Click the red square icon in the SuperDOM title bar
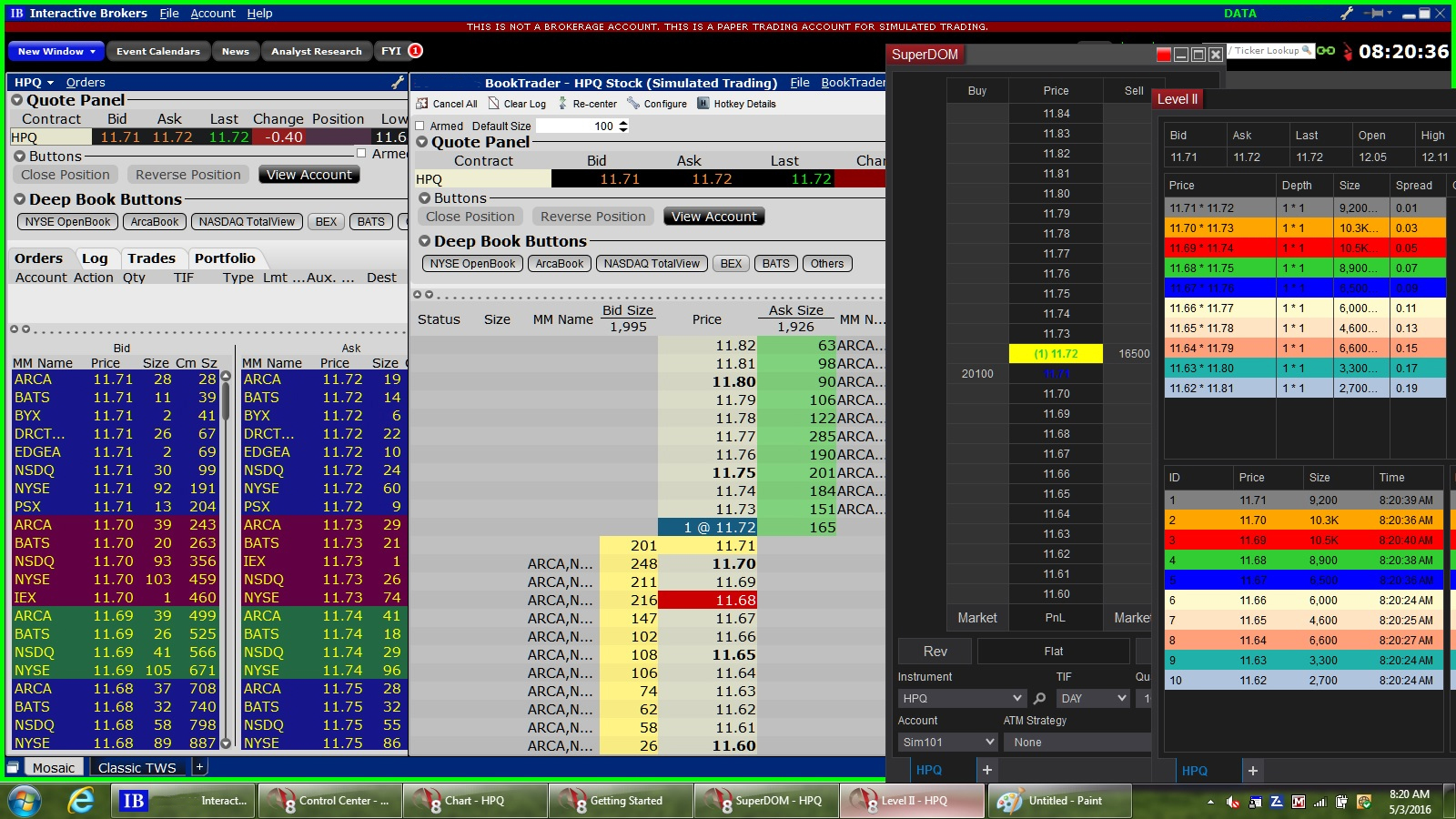 point(1164,55)
